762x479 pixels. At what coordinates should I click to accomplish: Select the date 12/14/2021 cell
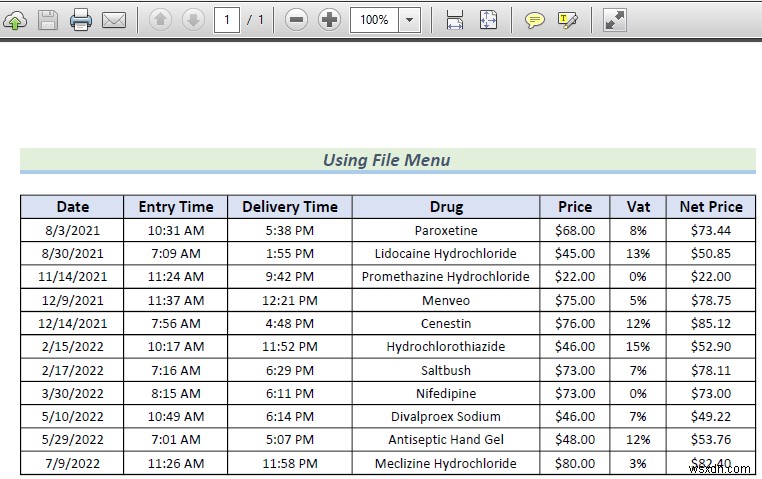(72, 324)
